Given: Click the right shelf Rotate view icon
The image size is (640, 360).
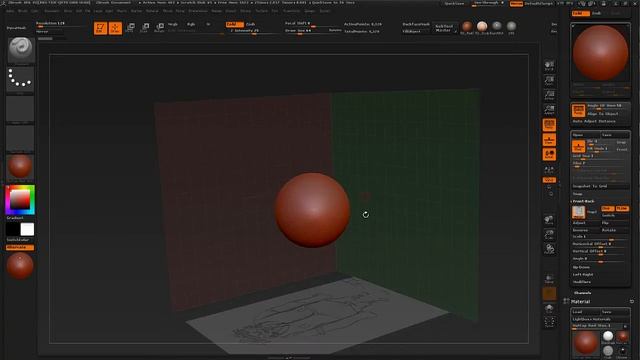Looking at the screenshot, I should [549, 249].
